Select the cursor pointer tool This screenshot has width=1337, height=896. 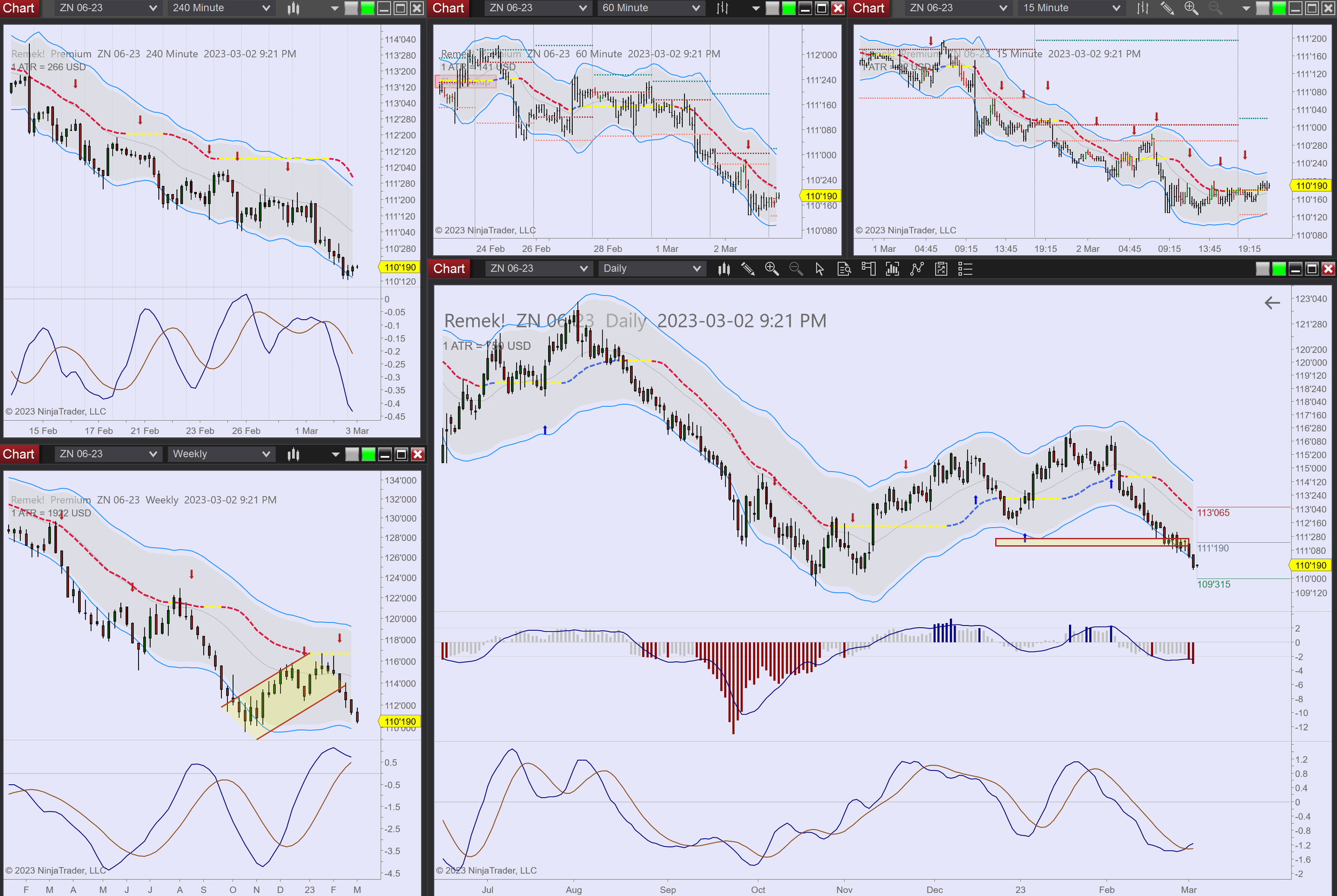point(819,268)
